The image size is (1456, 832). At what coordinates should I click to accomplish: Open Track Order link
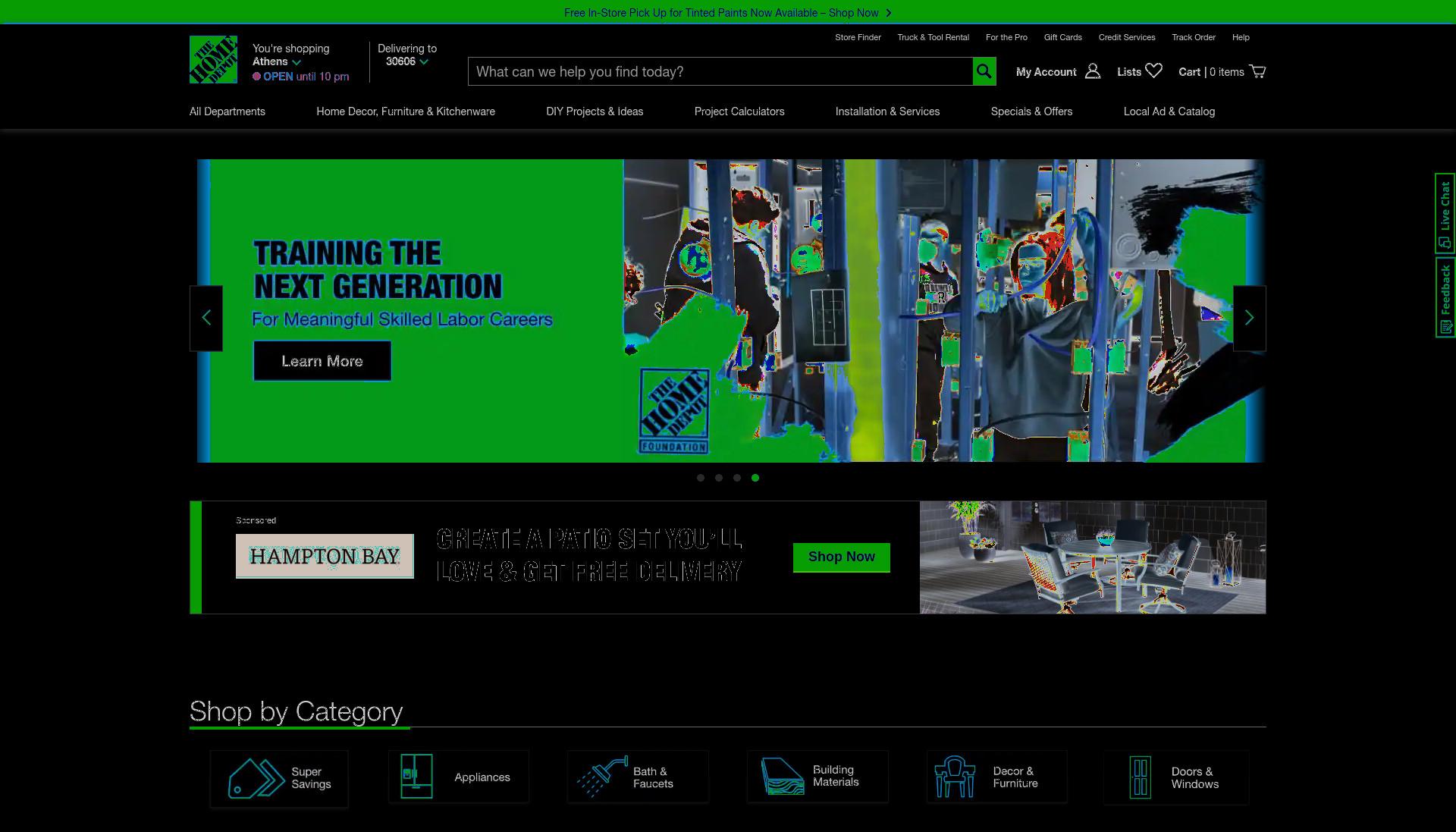tap(1193, 37)
